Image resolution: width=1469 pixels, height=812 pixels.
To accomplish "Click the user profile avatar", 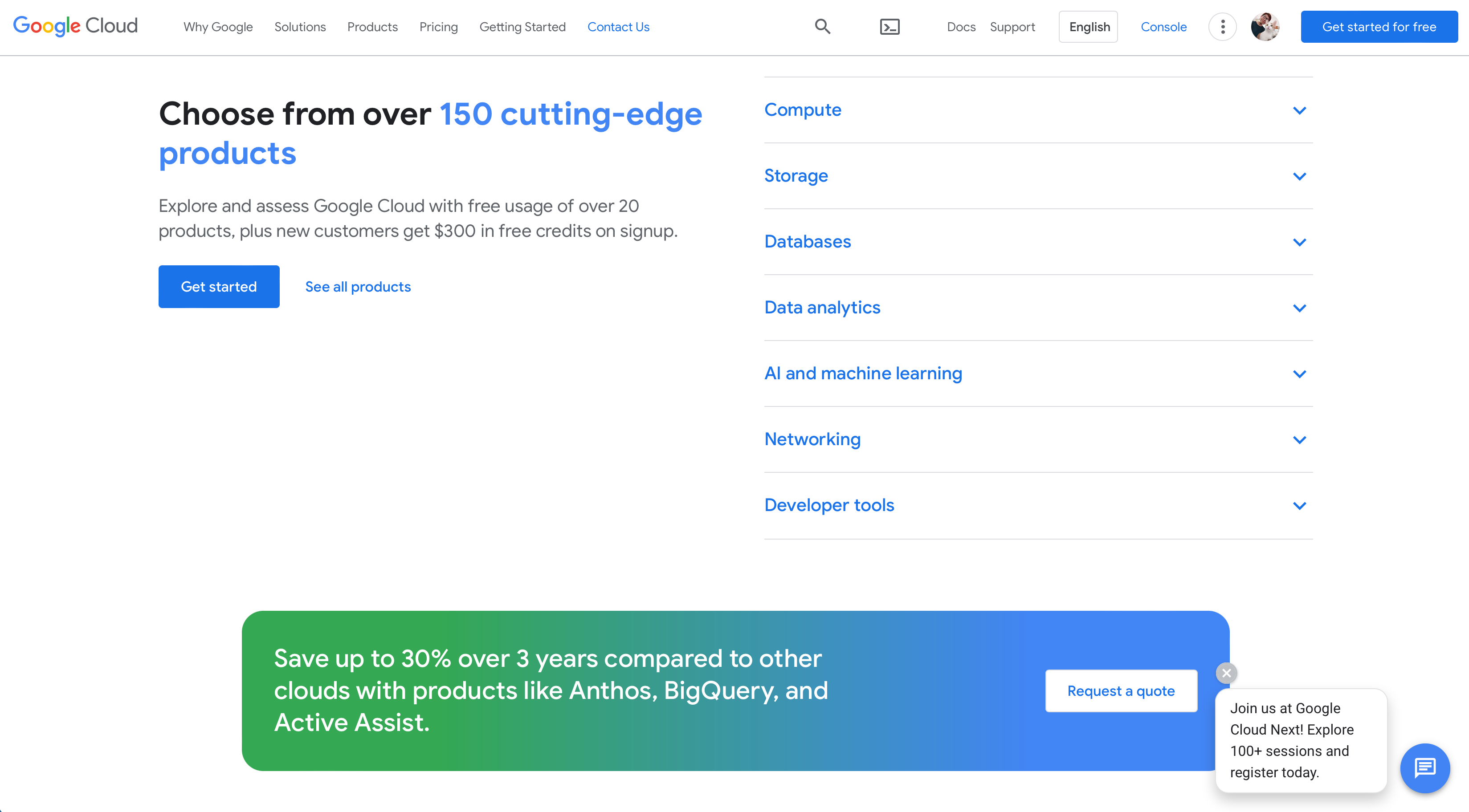I will tap(1265, 27).
